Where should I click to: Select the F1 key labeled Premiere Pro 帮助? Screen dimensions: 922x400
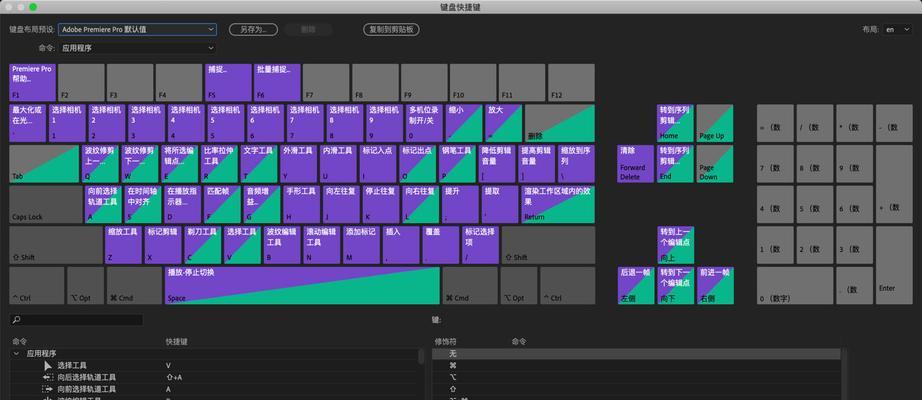pos(32,82)
